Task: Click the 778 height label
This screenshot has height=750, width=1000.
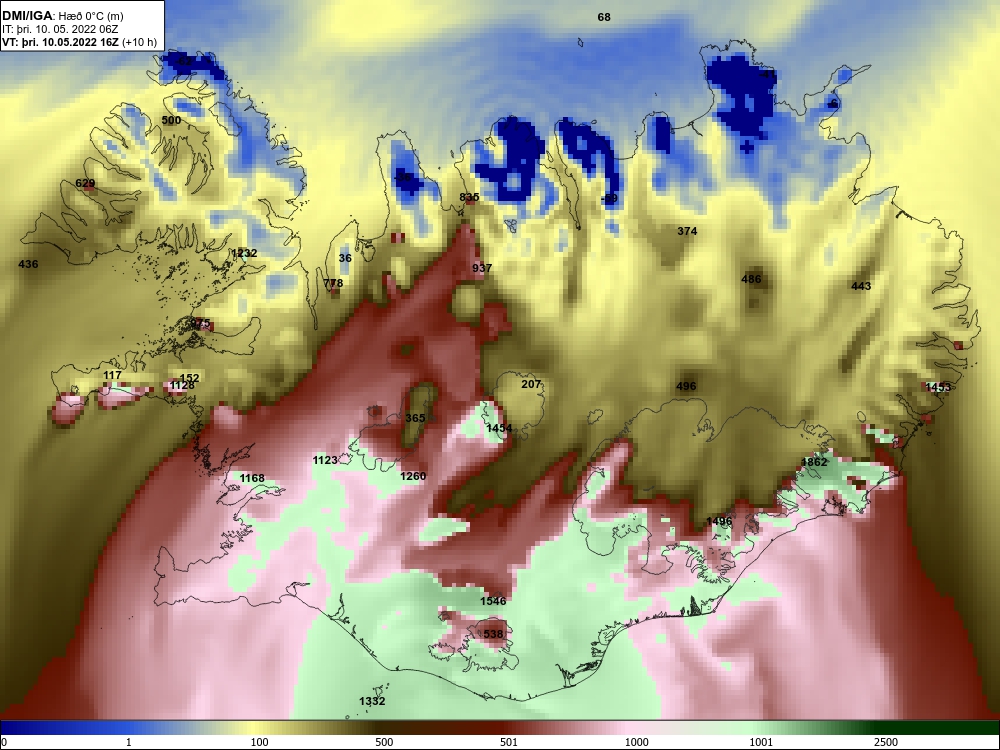Action: point(333,283)
